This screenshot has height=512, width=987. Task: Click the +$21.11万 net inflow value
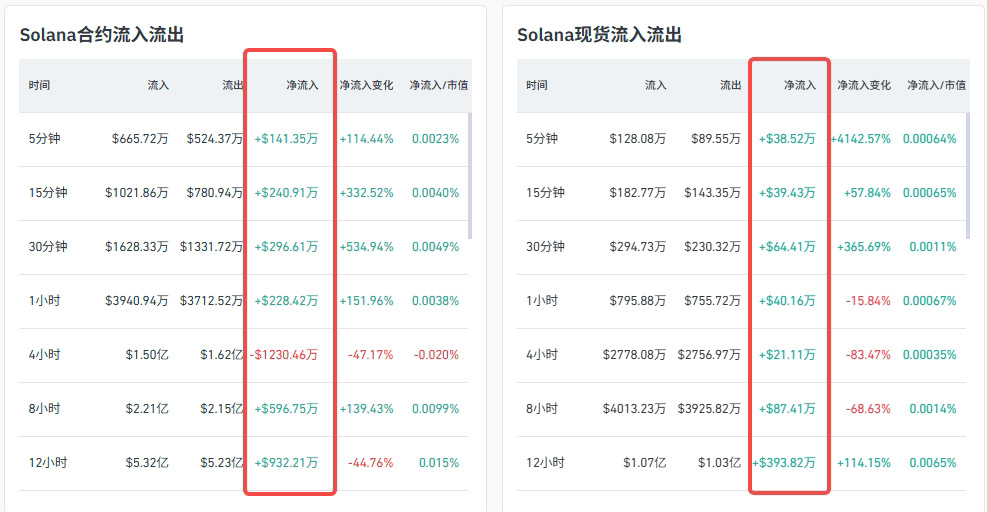click(787, 355)
